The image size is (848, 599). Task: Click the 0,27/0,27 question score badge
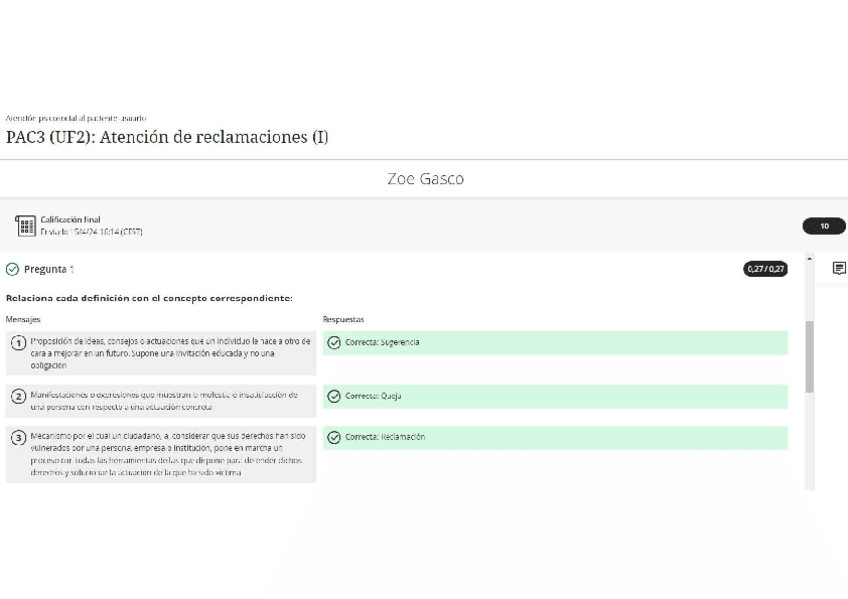764,269
